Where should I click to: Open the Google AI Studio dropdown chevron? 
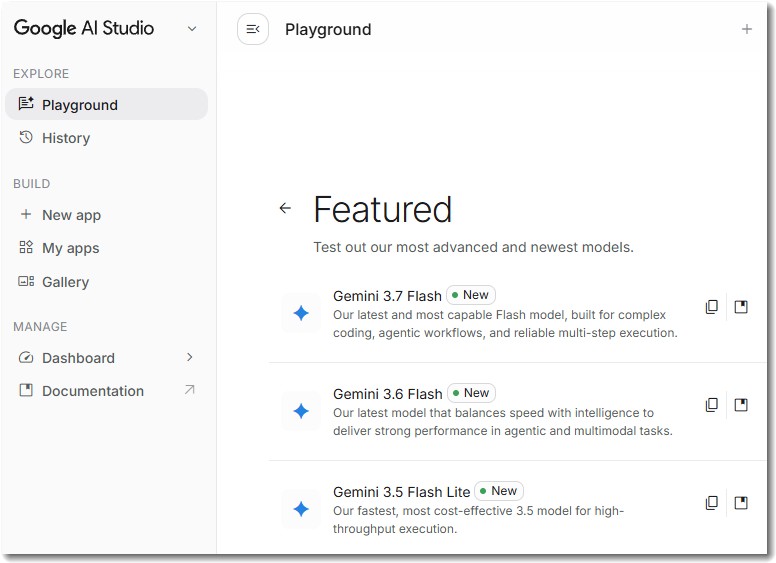[192, 29]
